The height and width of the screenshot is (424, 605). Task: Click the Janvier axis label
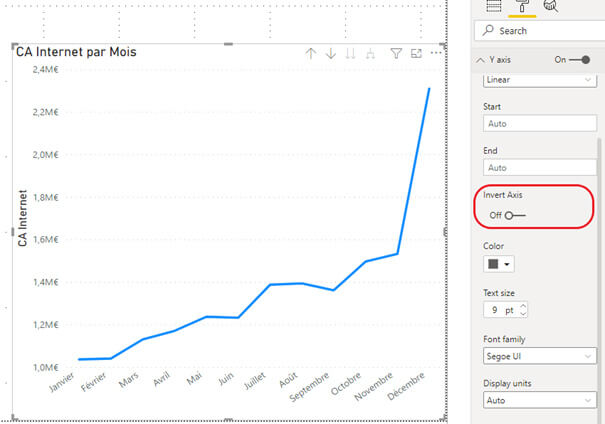tap(61, 382)
